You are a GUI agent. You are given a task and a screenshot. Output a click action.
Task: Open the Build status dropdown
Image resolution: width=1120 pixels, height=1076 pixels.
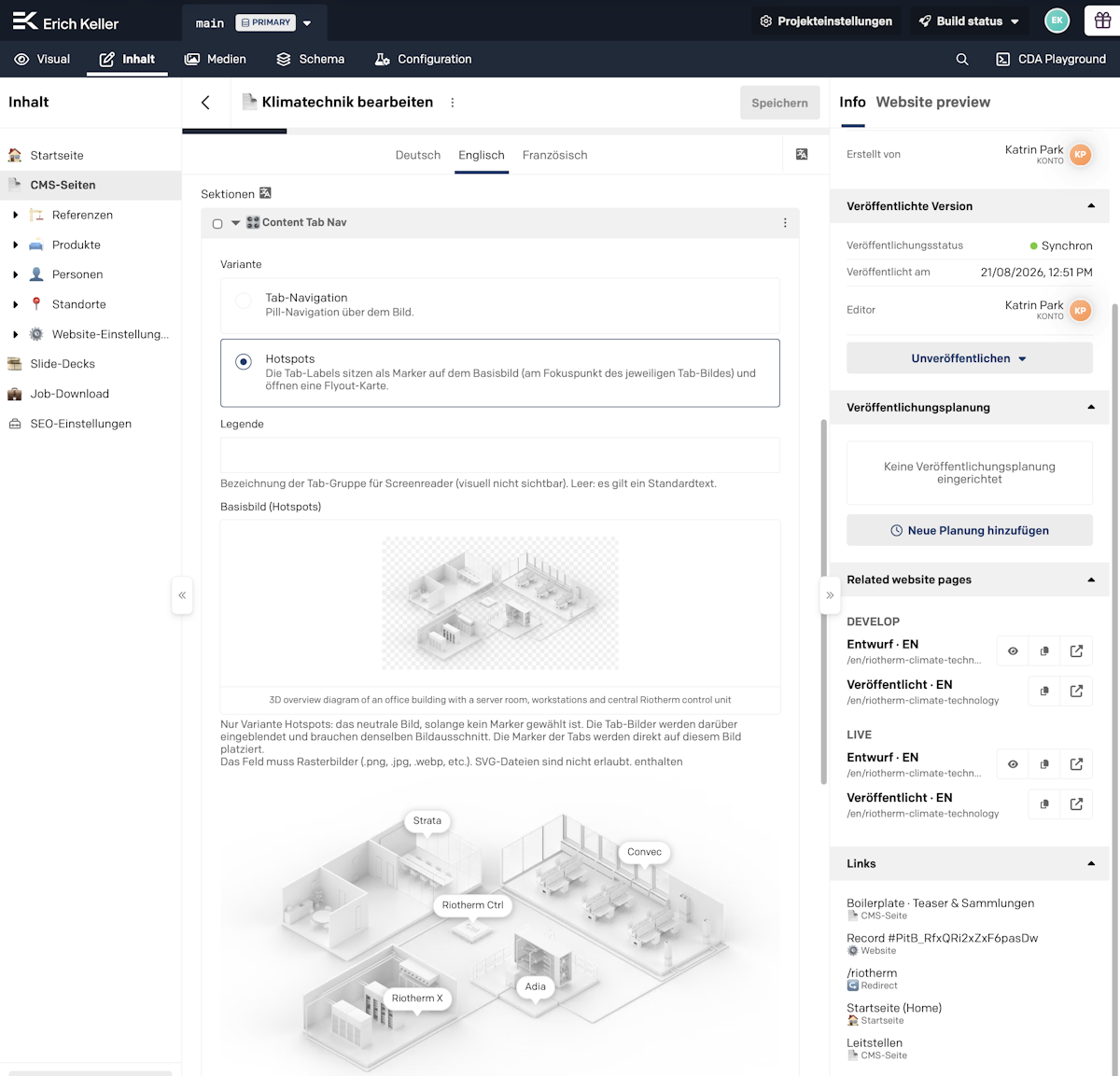click(x=969, y=21)
